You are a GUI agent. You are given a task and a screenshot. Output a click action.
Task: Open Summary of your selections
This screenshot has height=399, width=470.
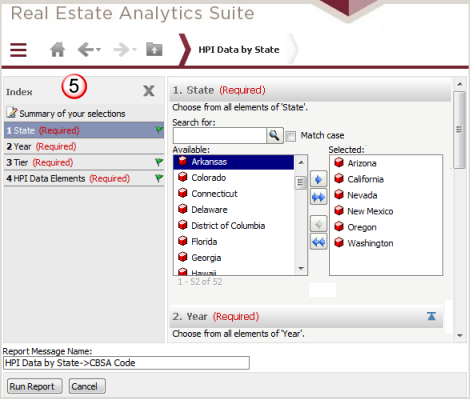point(72,114)
